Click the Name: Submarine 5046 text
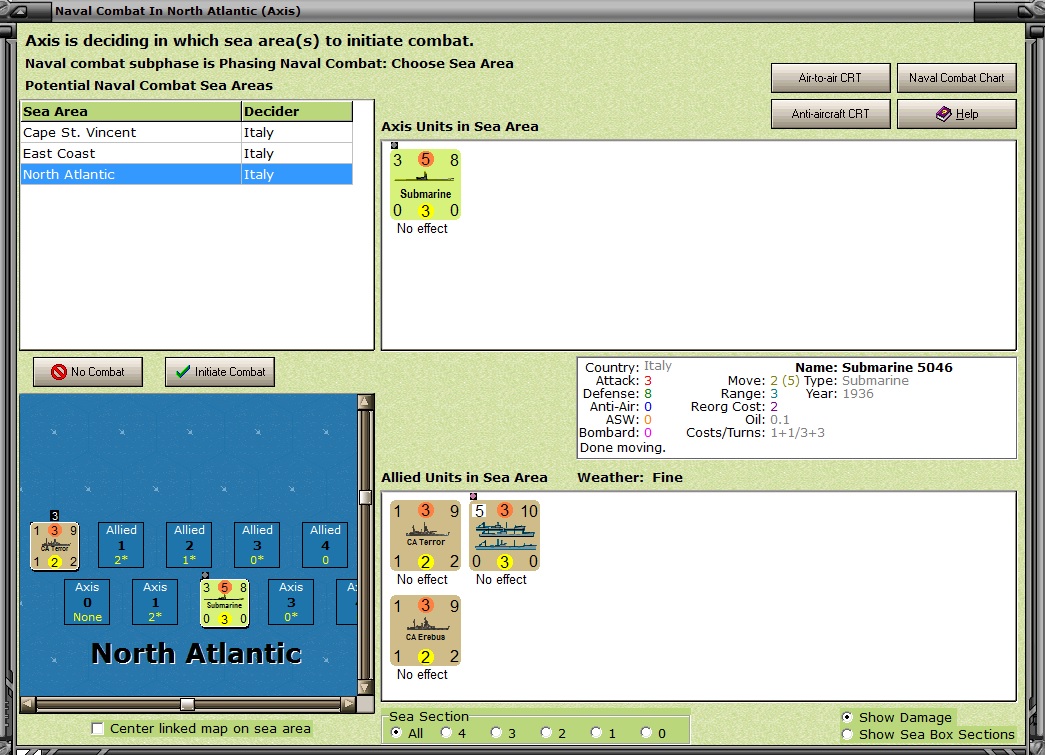Screen dimensions: 1045x755 (874, 367)
